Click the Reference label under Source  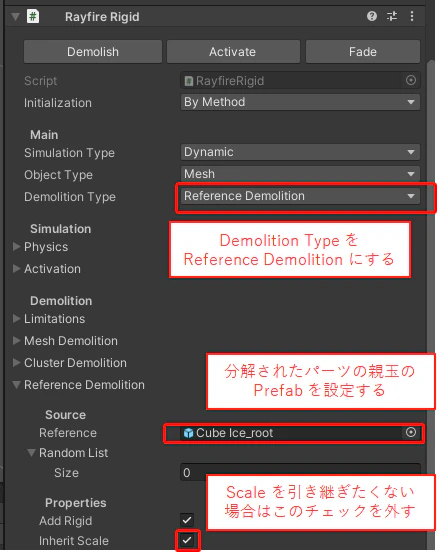coord(68,433)
